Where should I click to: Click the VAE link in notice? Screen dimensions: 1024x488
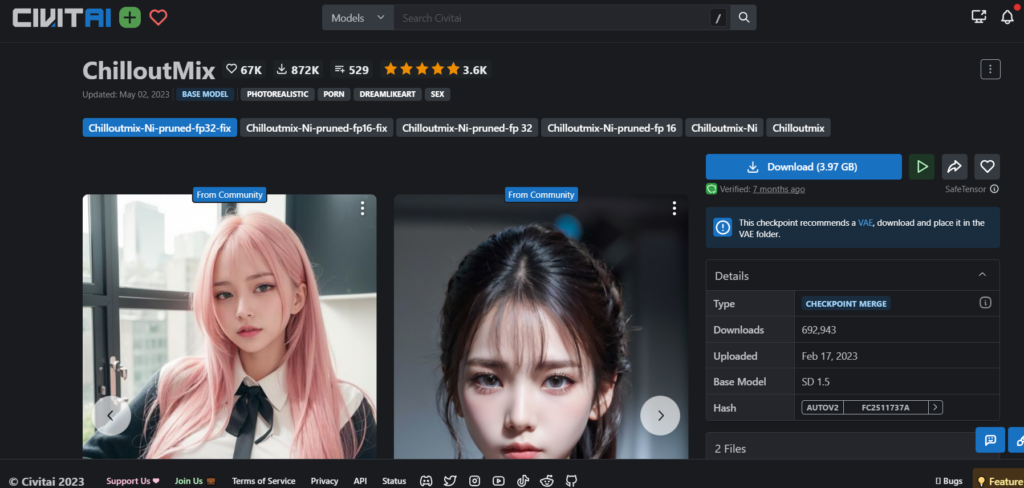click(x=865, y=222)
